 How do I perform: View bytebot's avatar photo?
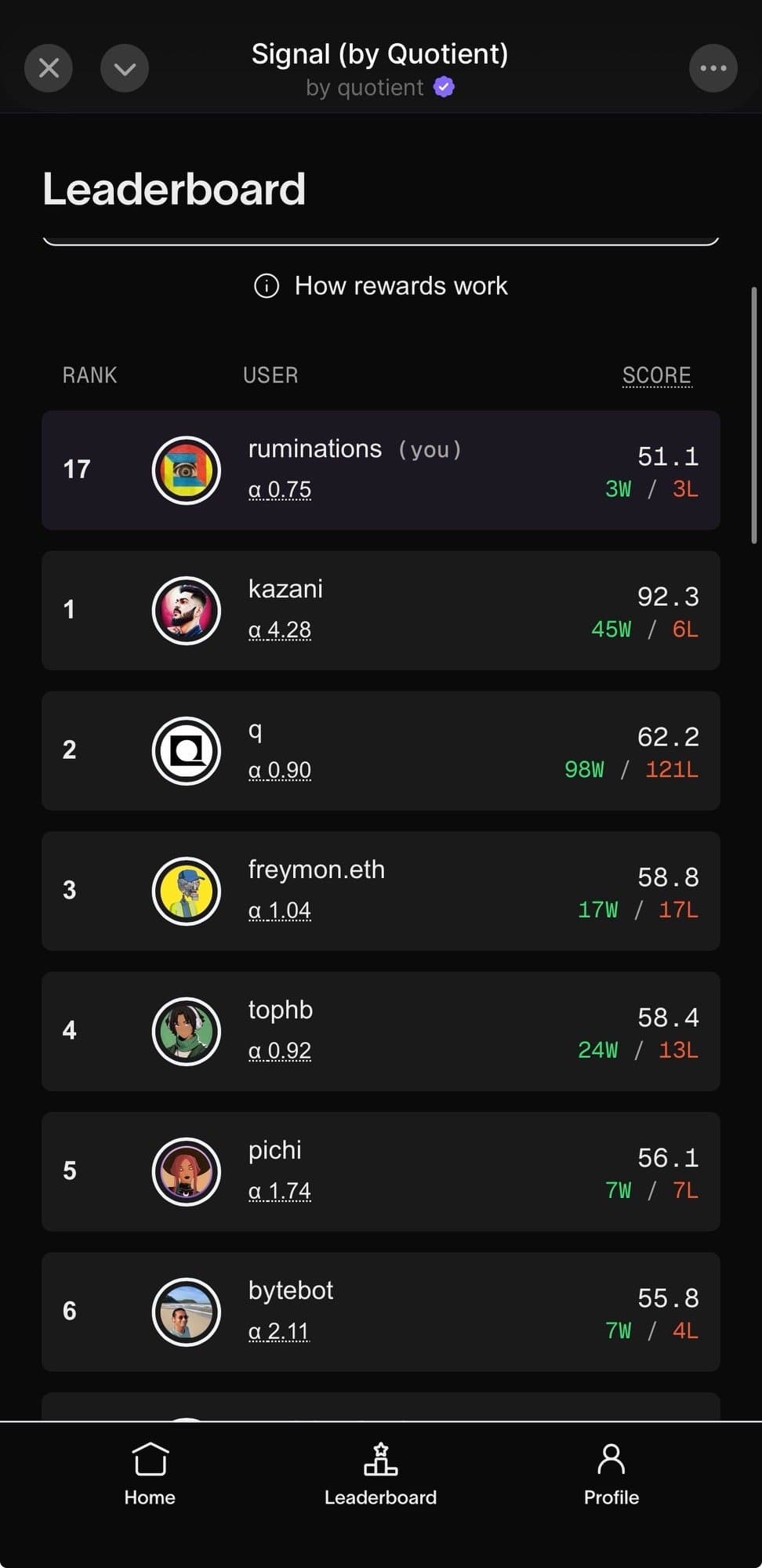pos(186,1312)
